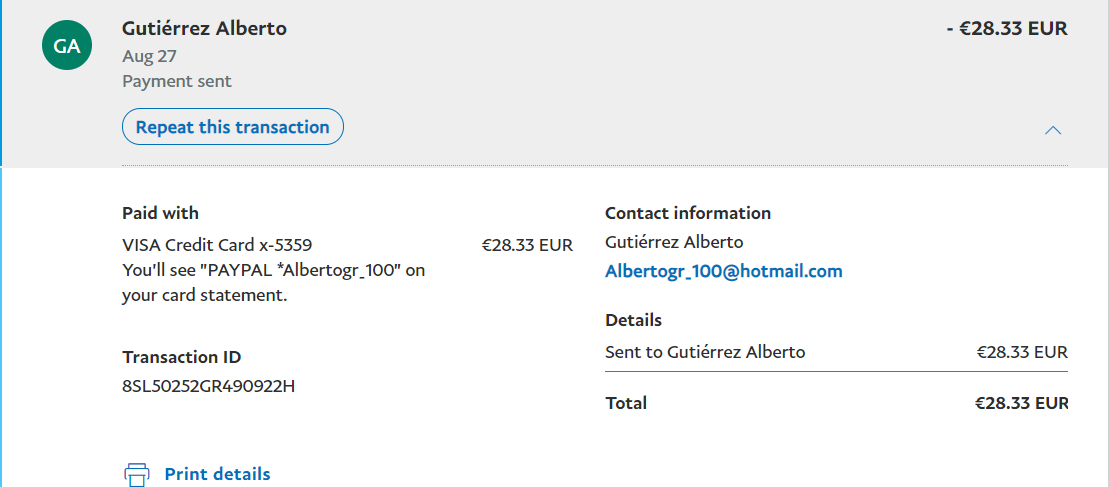Screen dimensions: 1109x487
Task: Click the Sent to Gutiérrez Alberto line
Action: [705, 352]
